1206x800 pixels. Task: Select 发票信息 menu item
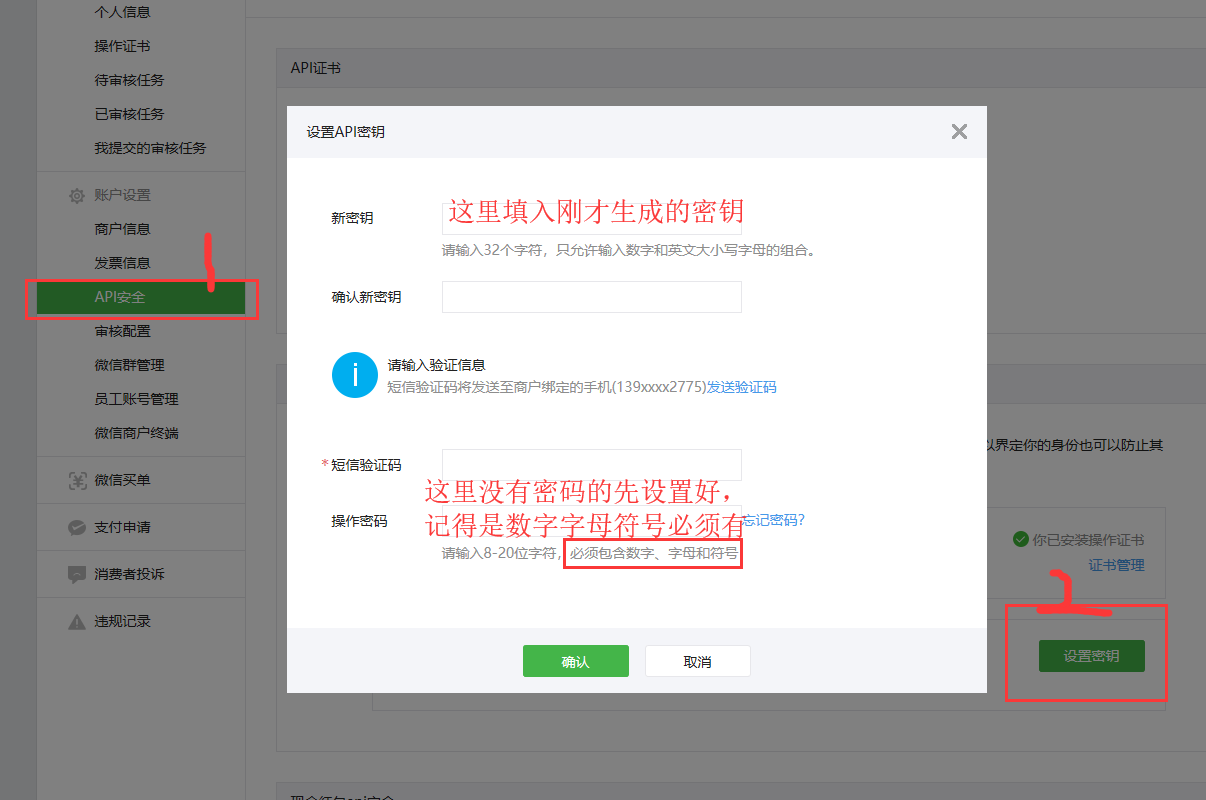[122, 263]
